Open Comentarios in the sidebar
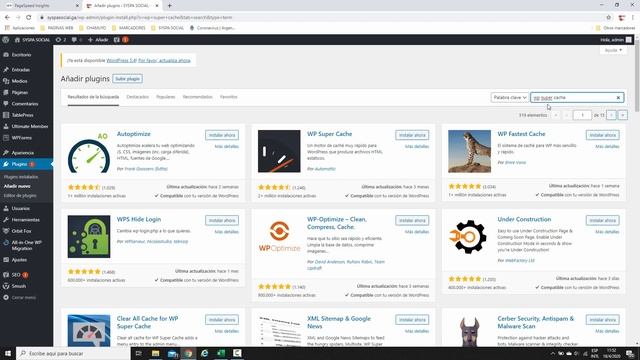This screenshot has height=360, width=640. tap(24, 104)
